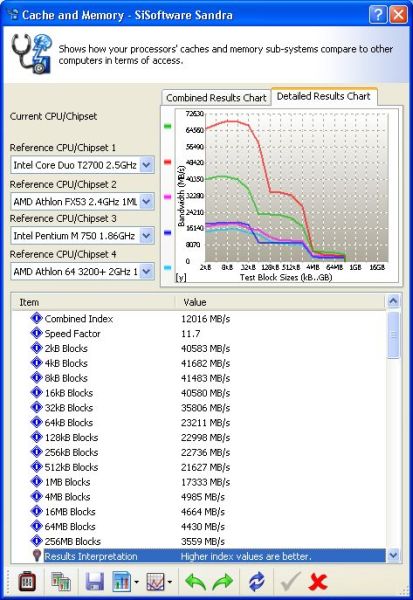Viewport: 413px width, 600px height.
Task: Click info icon beside 2kB Blocks
Action: pyautogui.click(x=36, y=348)
